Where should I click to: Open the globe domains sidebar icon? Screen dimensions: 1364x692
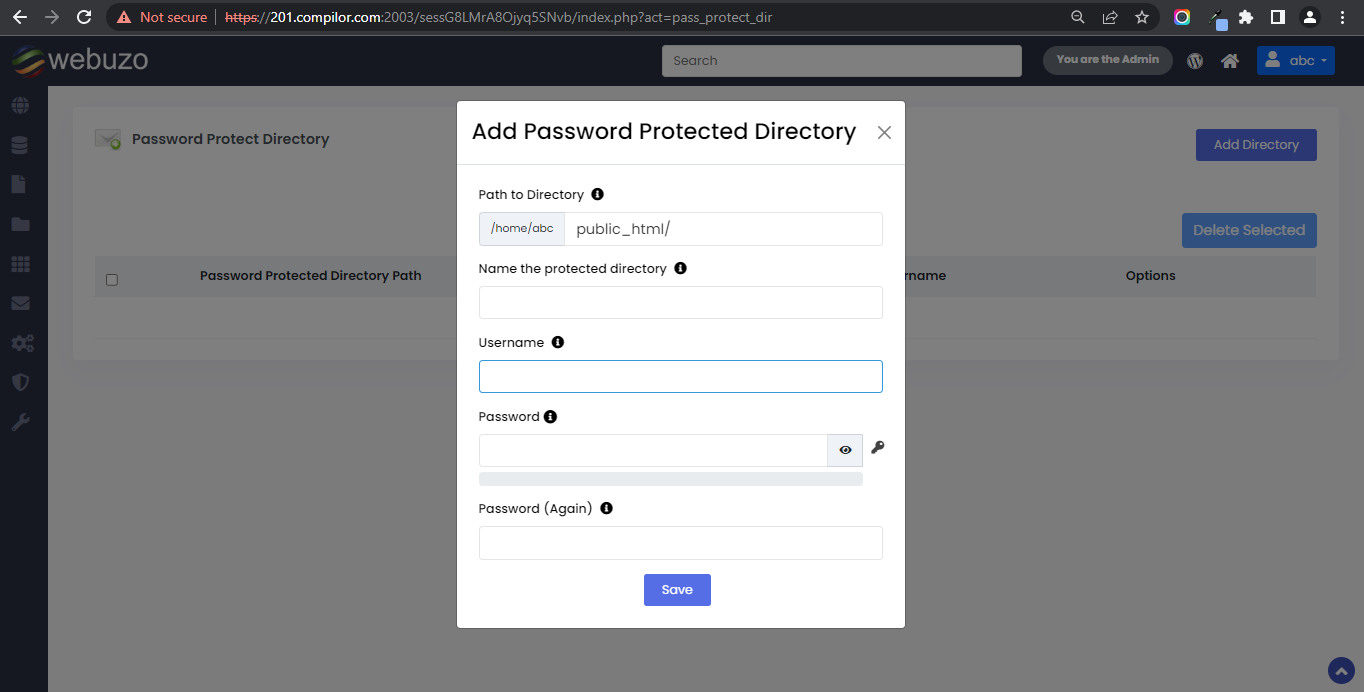point(20,105)
